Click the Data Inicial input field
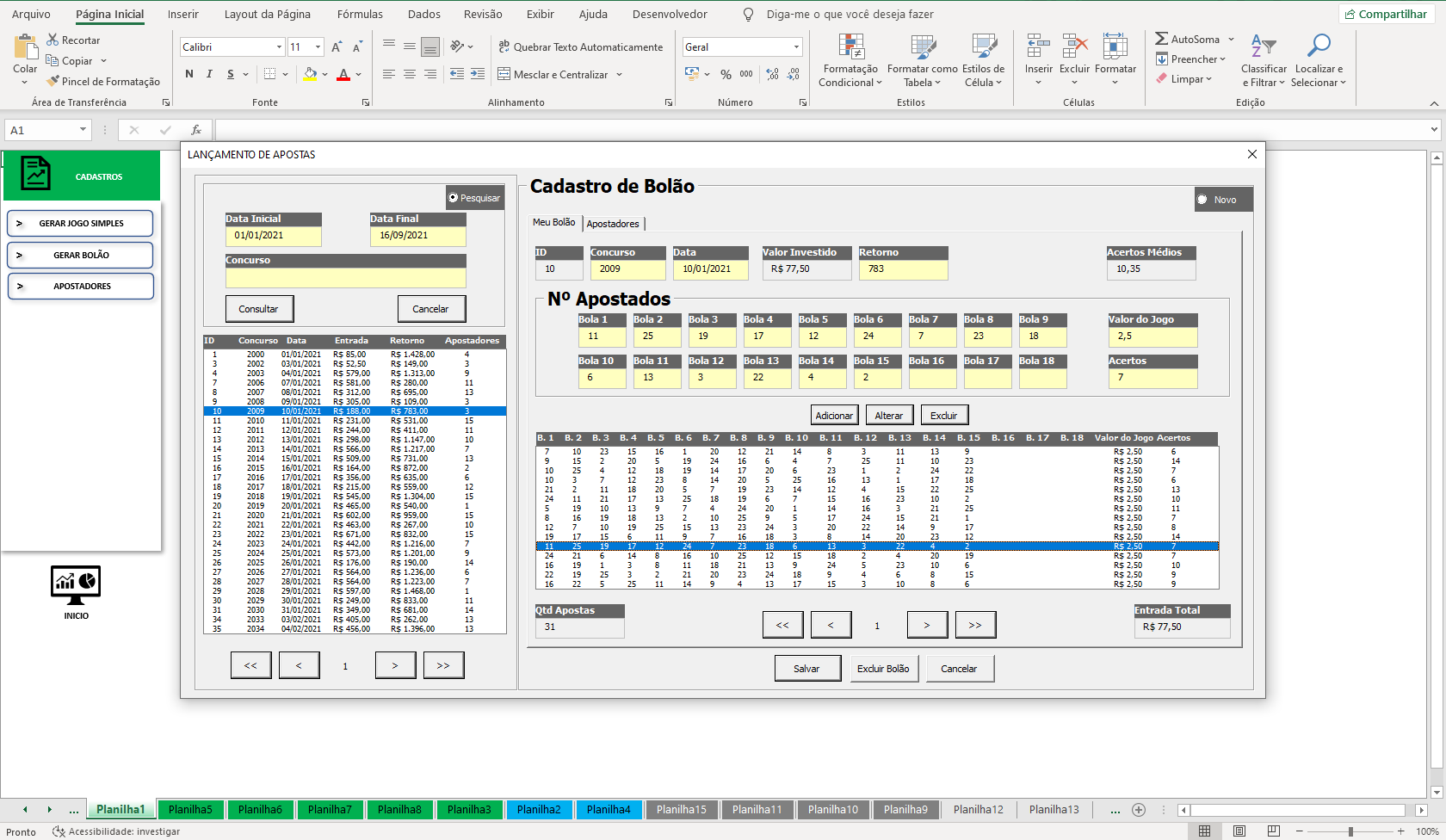1446x840 pixels. pyautogui.click(x=274, y=236)
